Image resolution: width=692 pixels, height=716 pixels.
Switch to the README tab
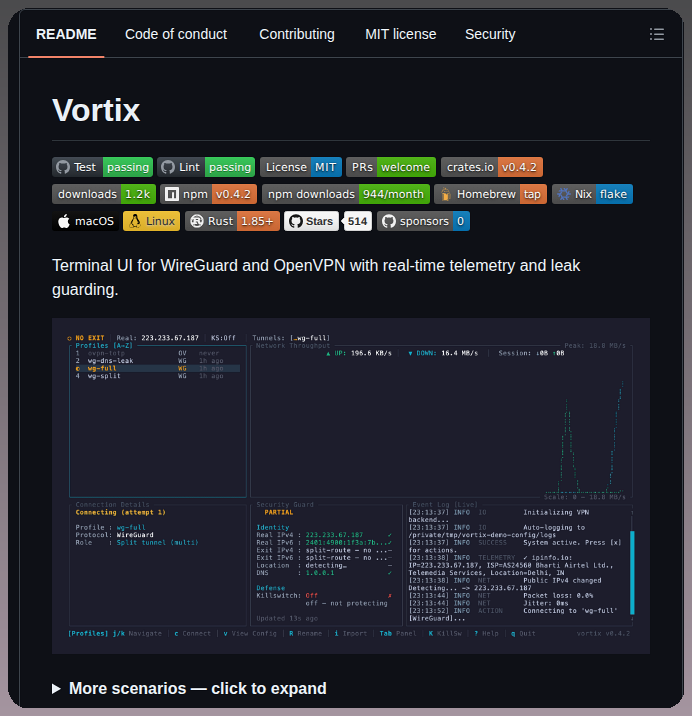coord(66,34)
